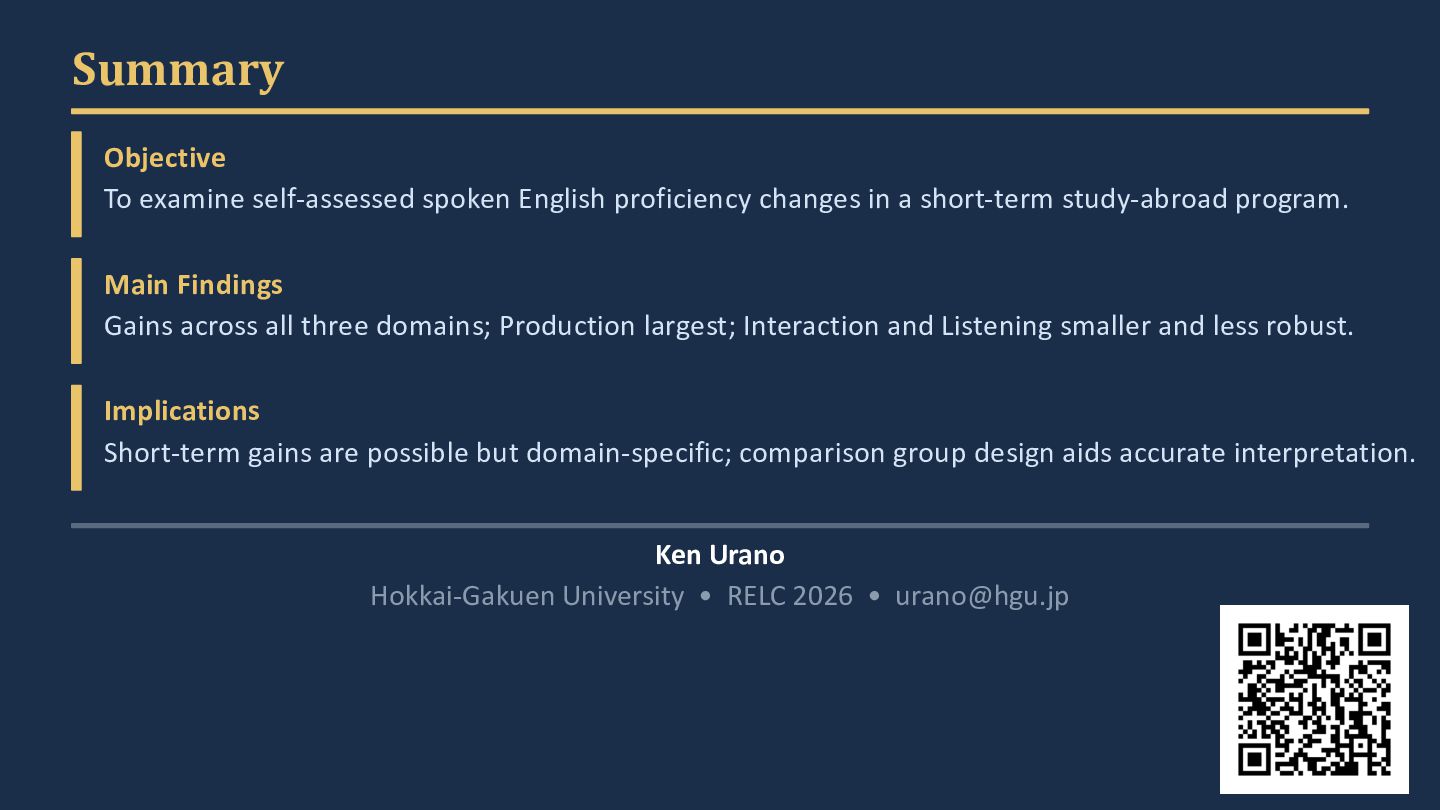The height and width of the screenshot is (810, 1440).
Task: Click the urano@hgu.jp email address
Action: [982, 596]
